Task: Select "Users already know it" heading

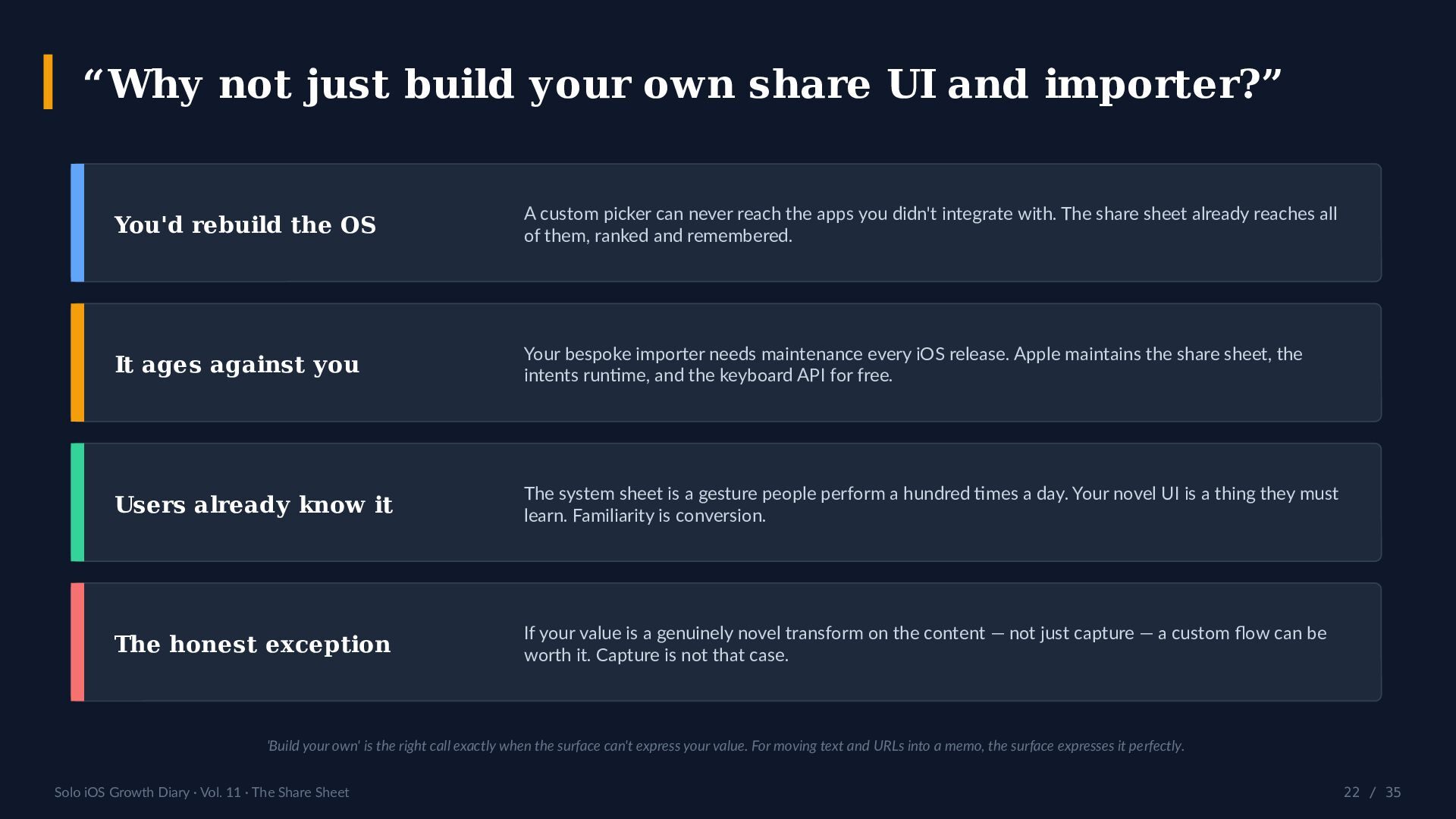Action: (253, 505)
